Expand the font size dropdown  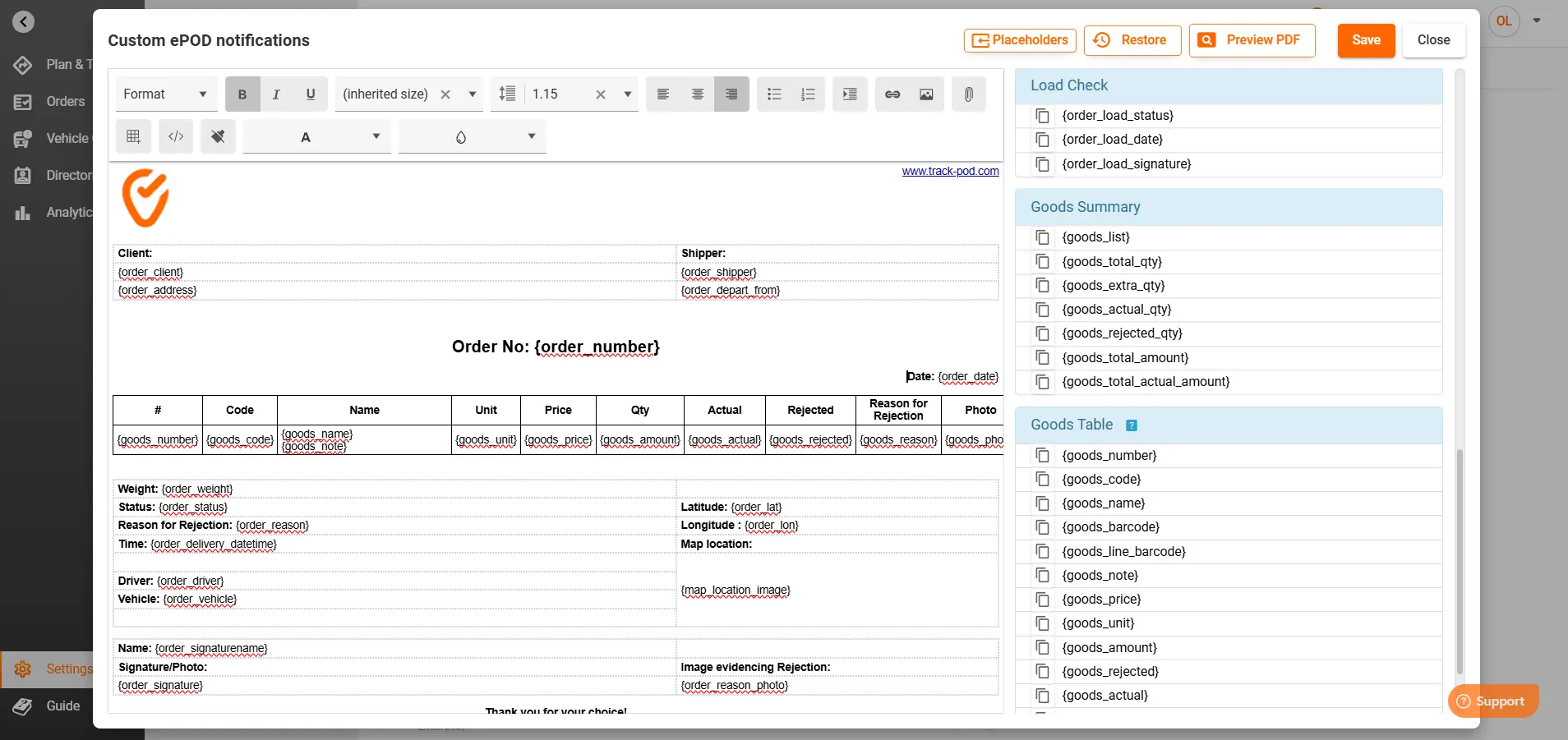473,94
